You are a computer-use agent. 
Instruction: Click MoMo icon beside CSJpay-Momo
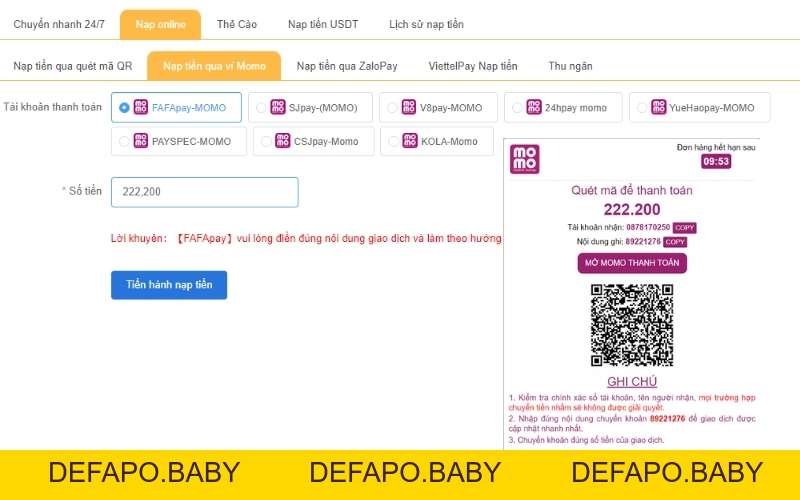tap(283, 140)
